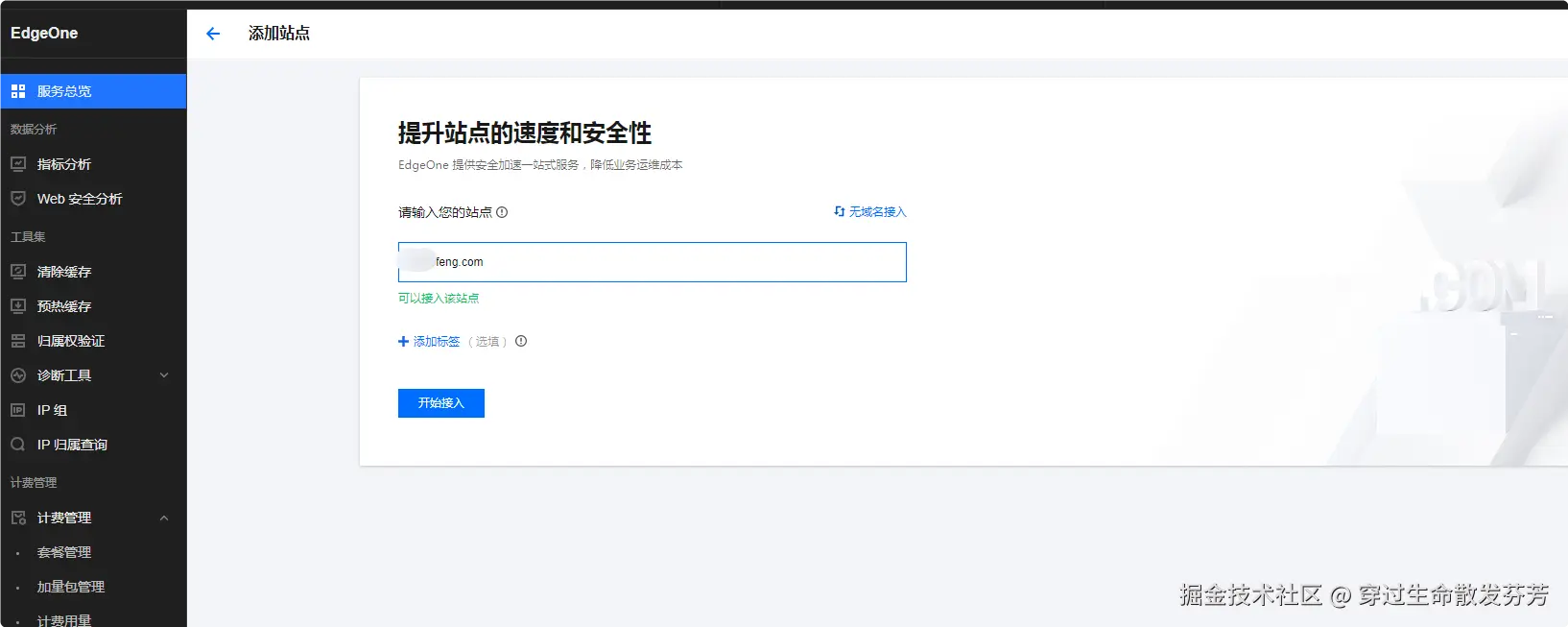Click the 添加标签 link
This screenshot has width=1568, height=627.
pos(437,341)
